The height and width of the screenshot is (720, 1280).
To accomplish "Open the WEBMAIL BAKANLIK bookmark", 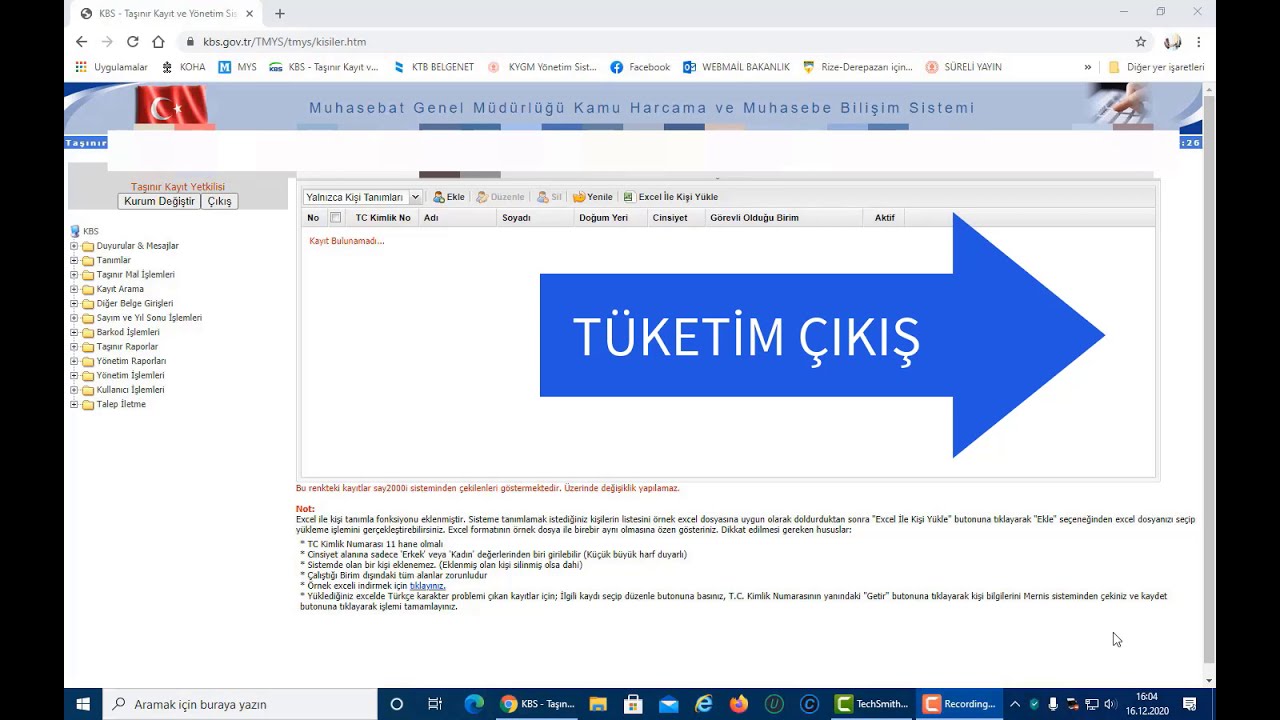I will 736,67.
